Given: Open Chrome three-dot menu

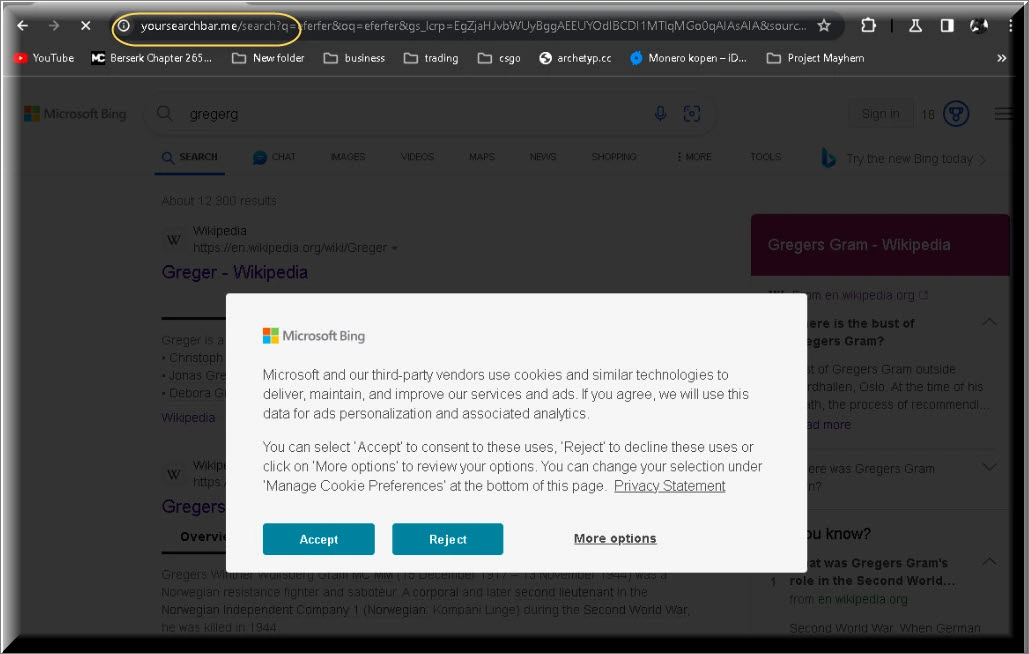Looking at the screenshot, I should coord(1011,26).
